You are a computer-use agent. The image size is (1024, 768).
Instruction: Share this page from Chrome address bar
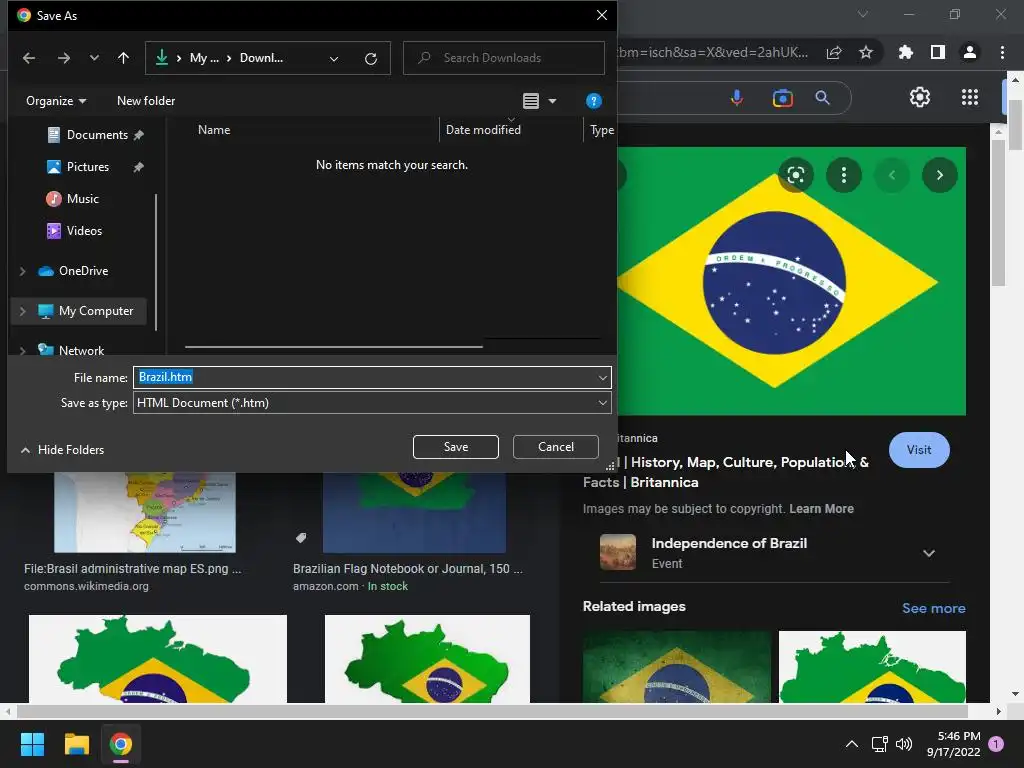tap(834, 52)
